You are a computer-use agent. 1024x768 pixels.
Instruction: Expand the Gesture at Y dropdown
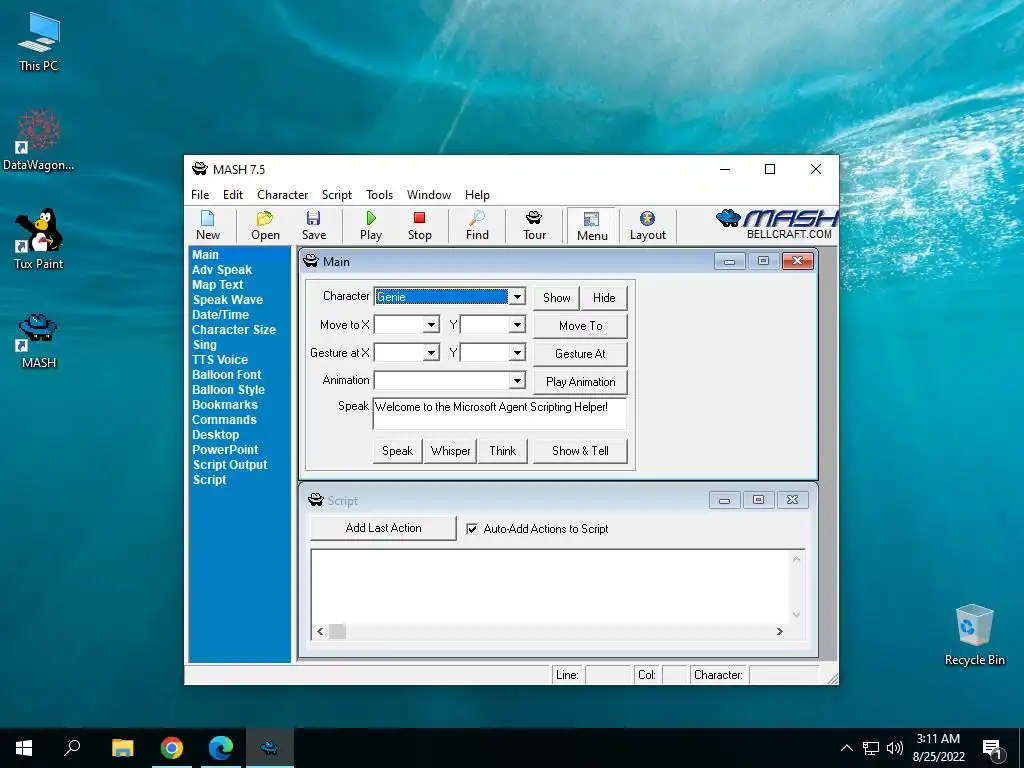pos(517,353)
